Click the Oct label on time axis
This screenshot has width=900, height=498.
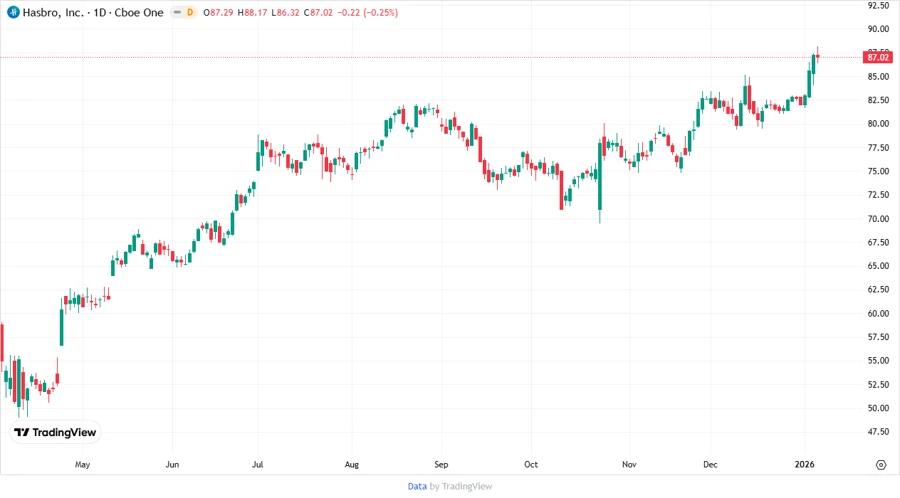pyautogui.click(x=531, y=464)
